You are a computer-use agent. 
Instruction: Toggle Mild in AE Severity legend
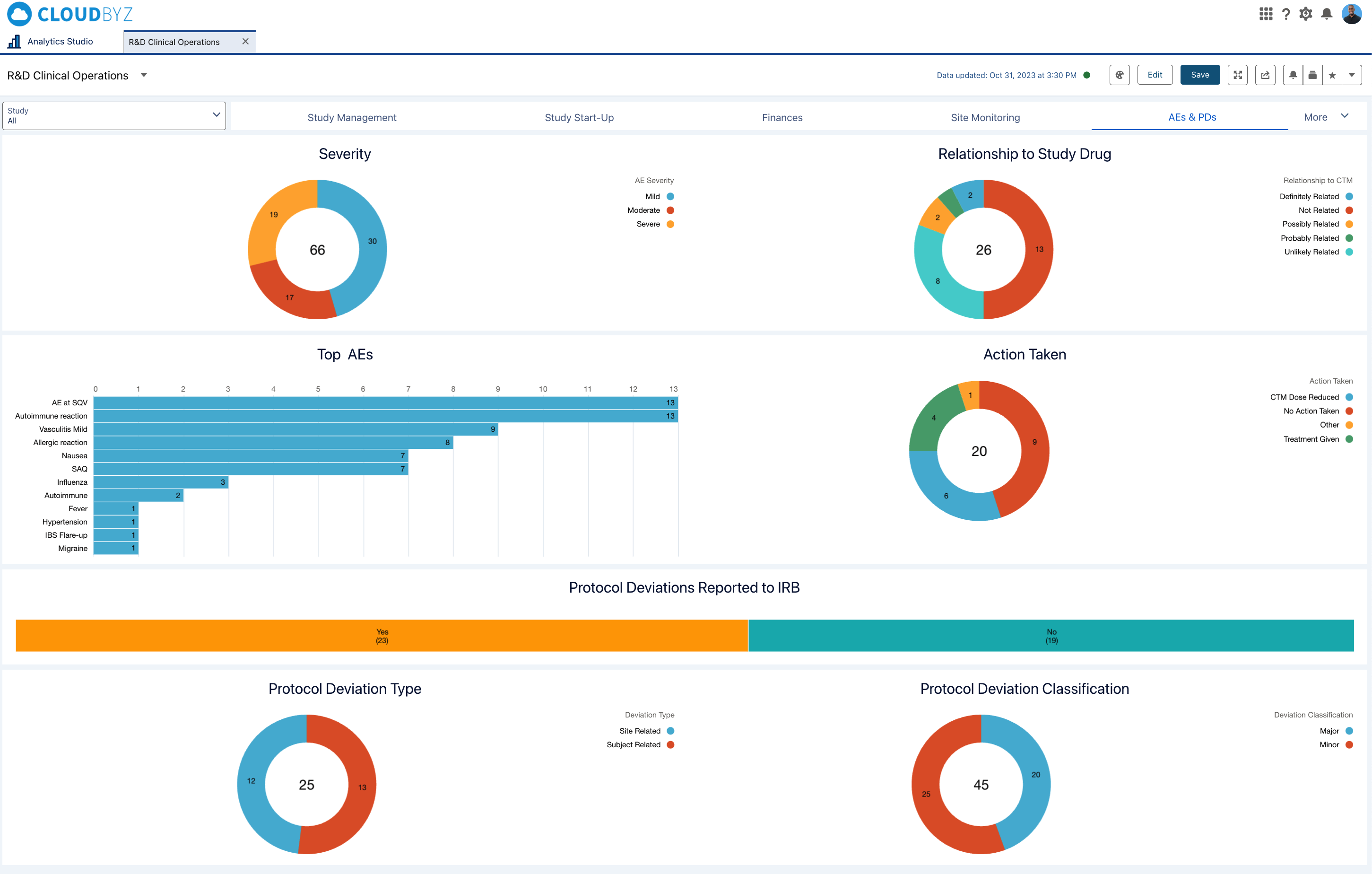(x=660, y=196)
